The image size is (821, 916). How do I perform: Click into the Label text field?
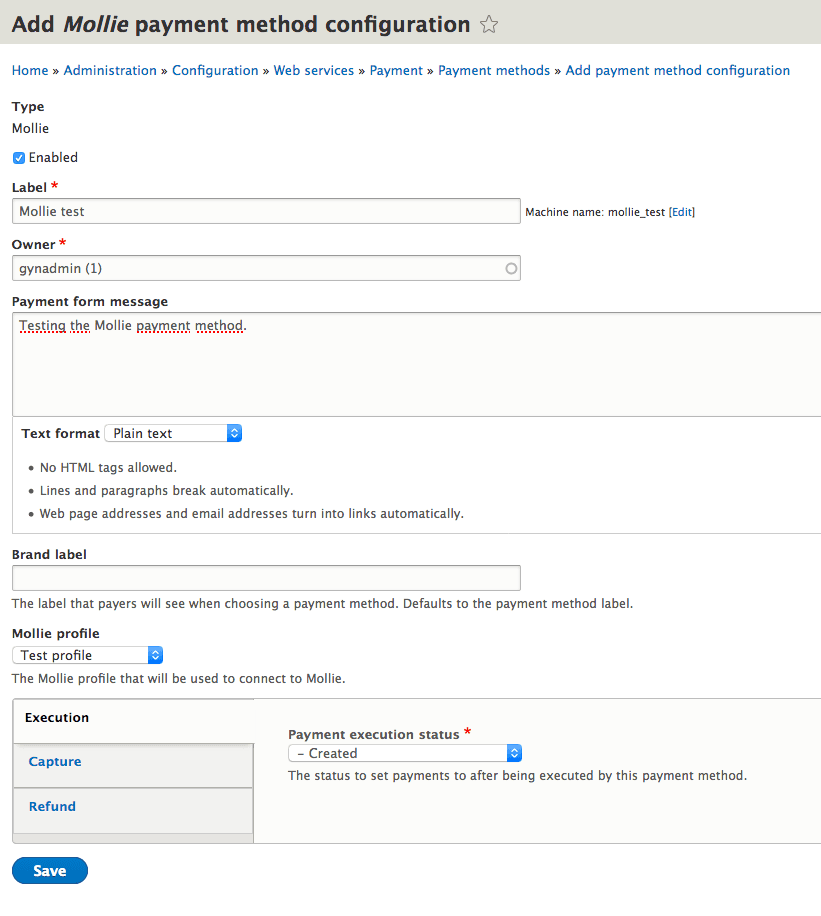coord(265,211)
